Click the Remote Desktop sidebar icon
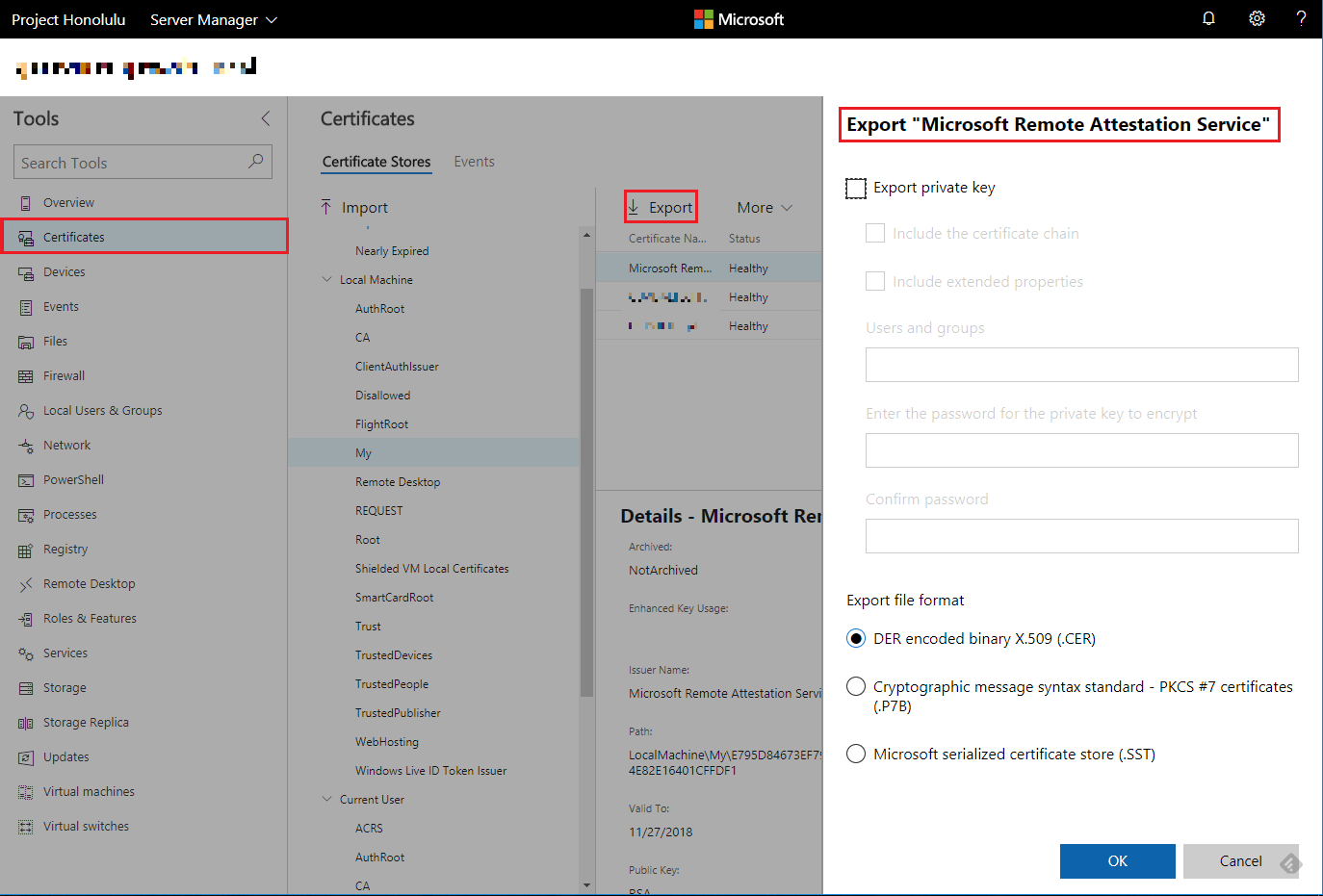The width and height of the screenshot is (1323, 896). tap(26, 584)
